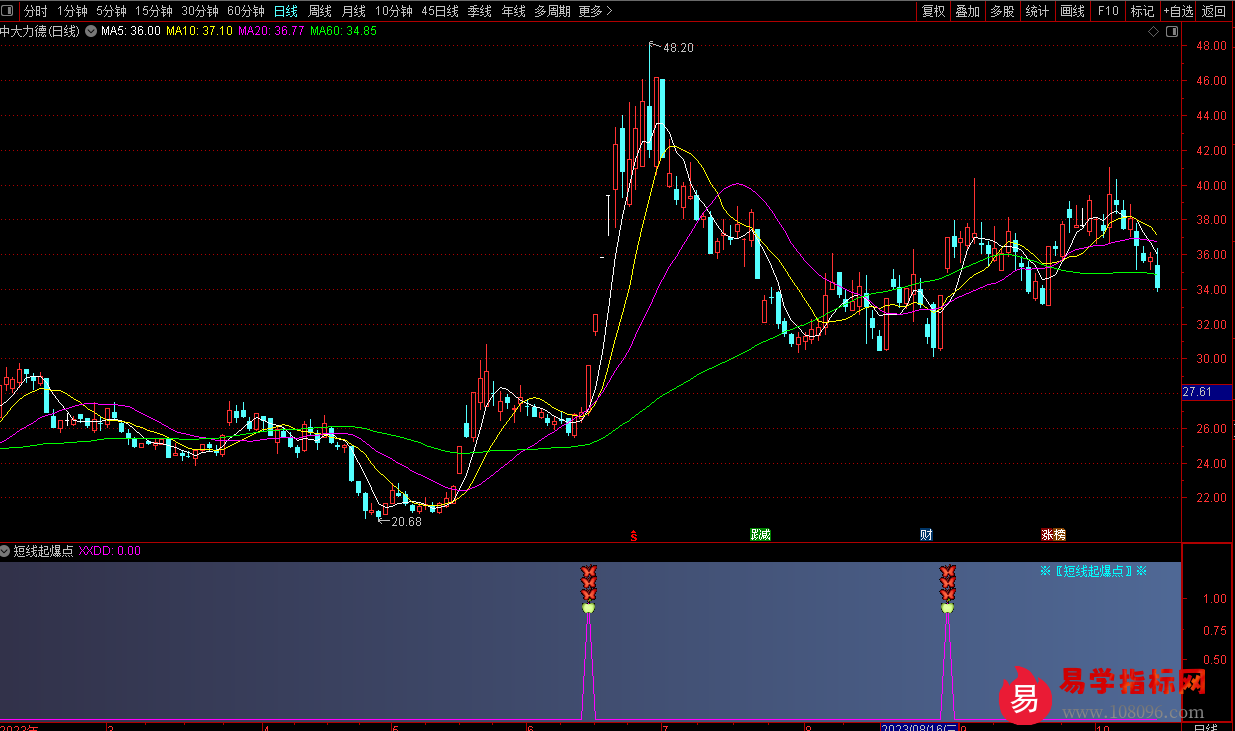
Task: Select the 日线 daily period
Action: tap(286, 11)
